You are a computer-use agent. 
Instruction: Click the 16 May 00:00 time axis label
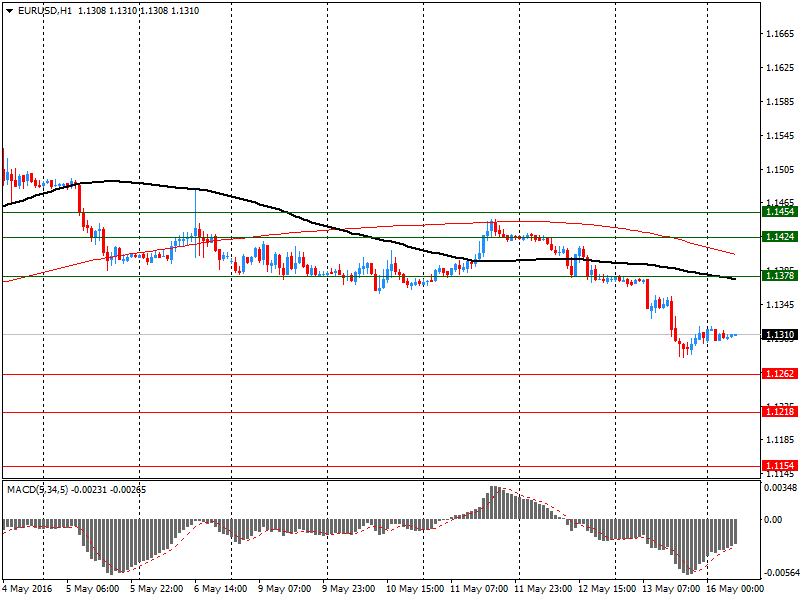(735, 589)
